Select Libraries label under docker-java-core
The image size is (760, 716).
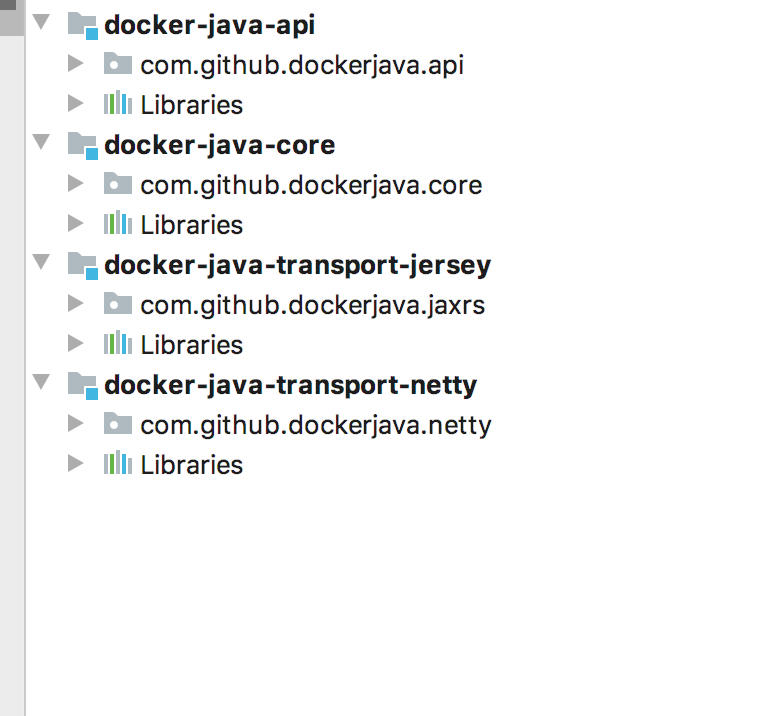[x=191, y=225]
